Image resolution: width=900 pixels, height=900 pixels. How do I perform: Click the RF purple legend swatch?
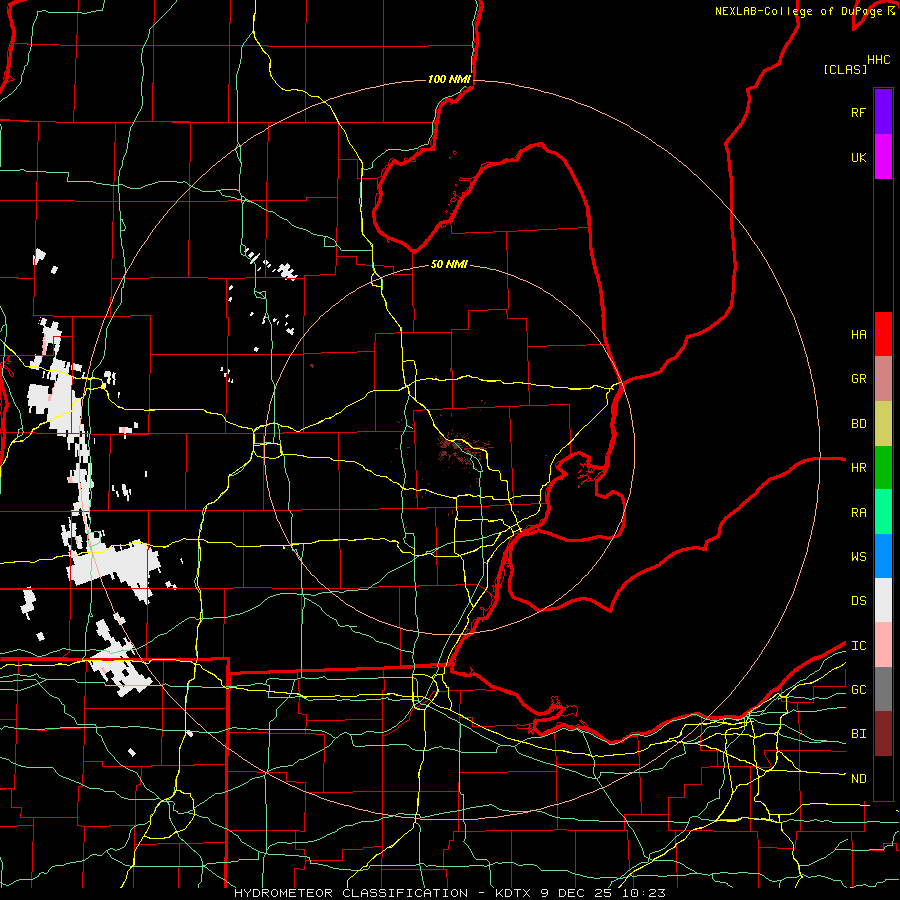pyautogui.click(x=883, y=112)
